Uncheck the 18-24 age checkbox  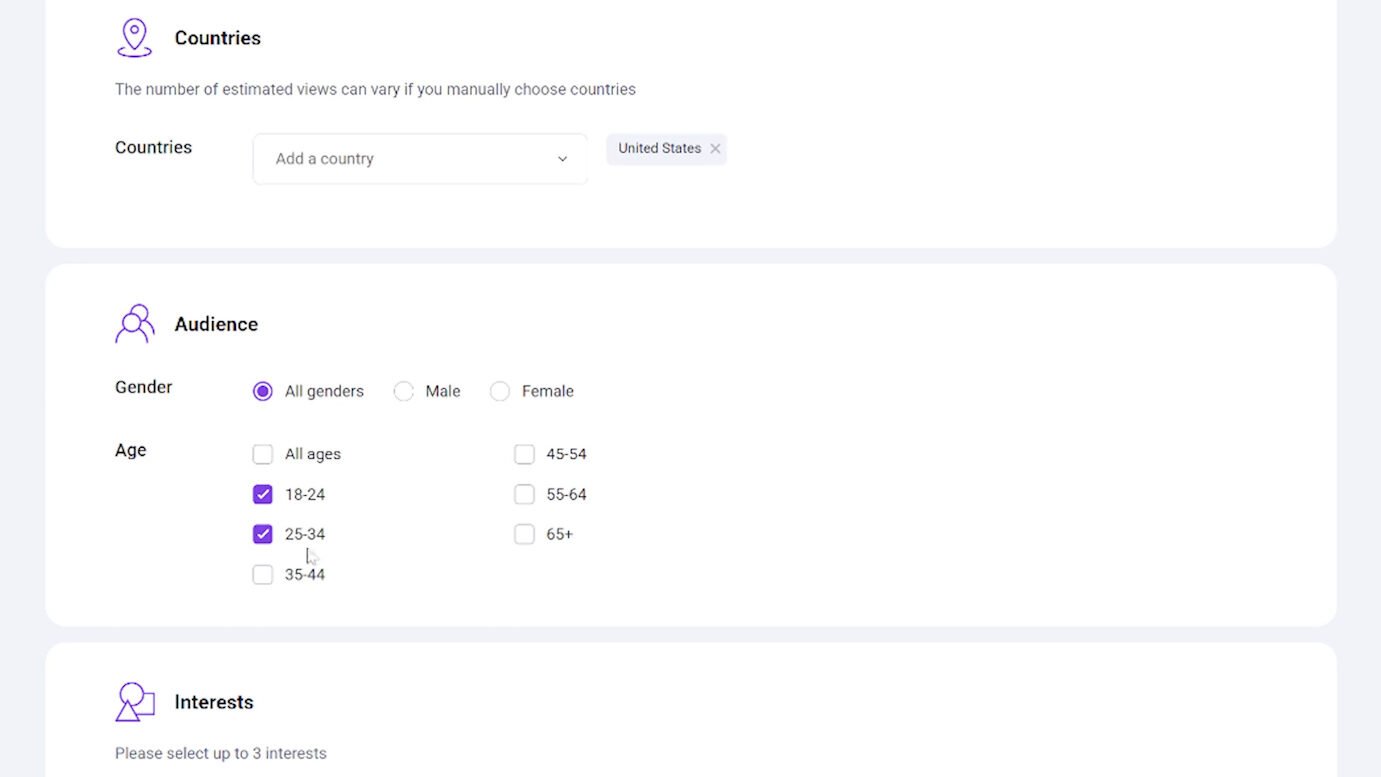(263, 495)
